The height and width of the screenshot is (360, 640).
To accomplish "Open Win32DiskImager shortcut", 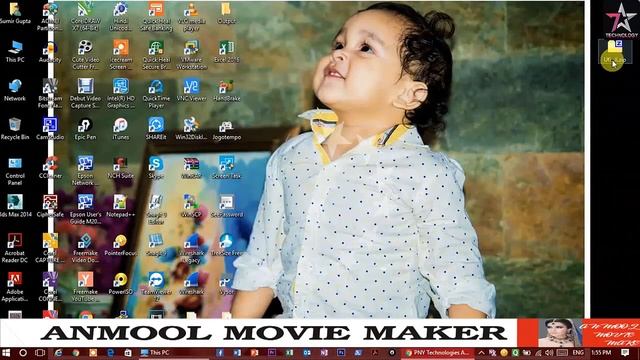I will [x=191, y=129].
